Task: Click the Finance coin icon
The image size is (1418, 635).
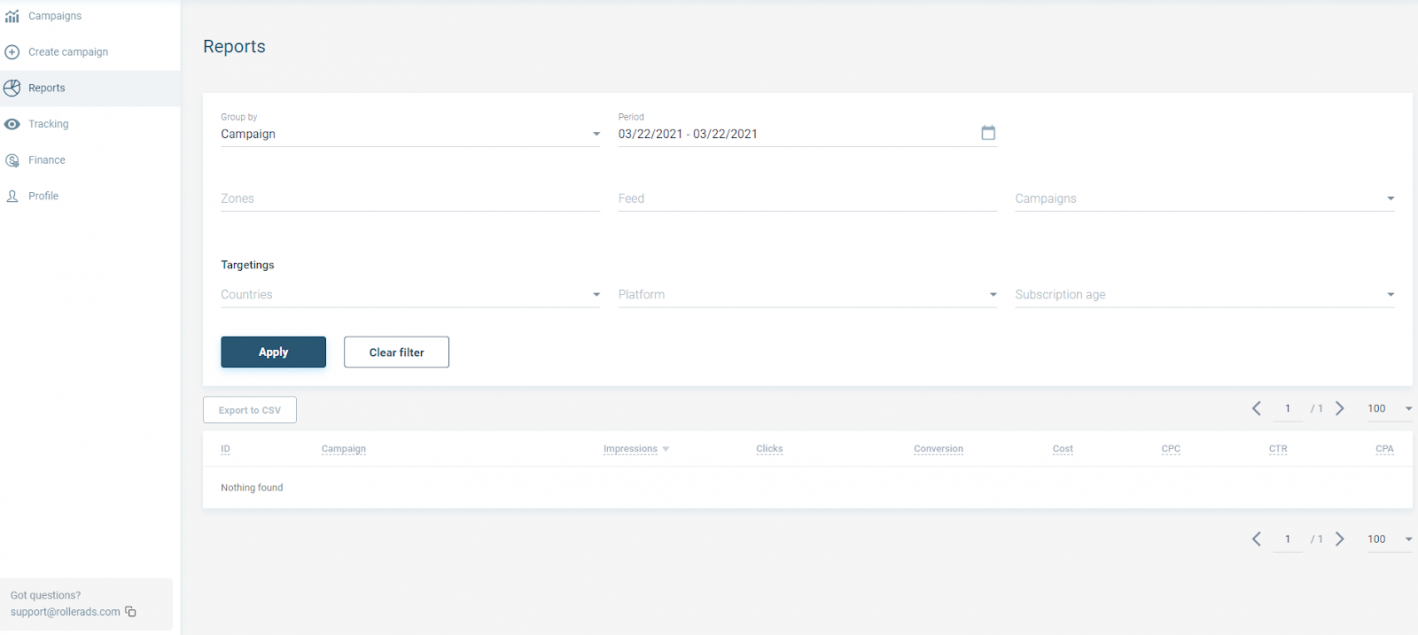Action: 12,160
